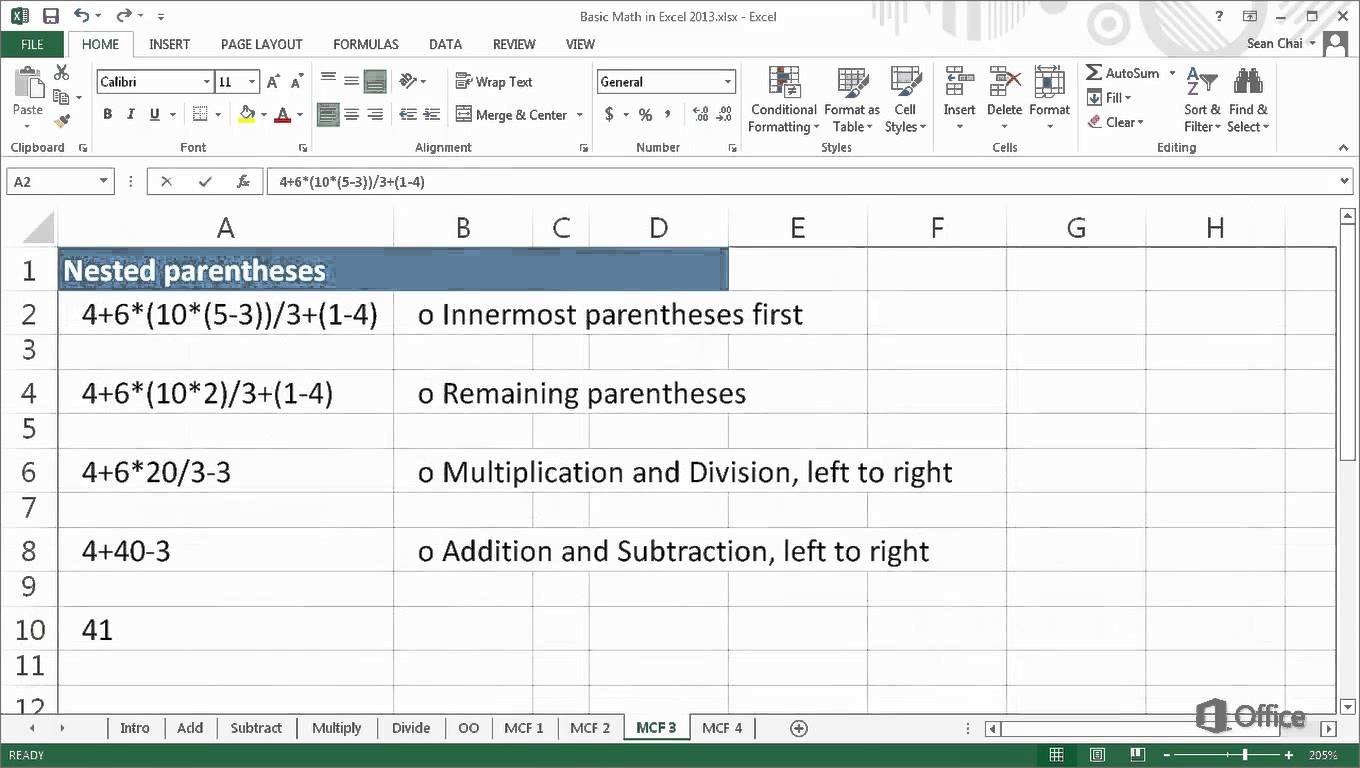
Task: Toggle italic formatting
Action: coord(132,115)
